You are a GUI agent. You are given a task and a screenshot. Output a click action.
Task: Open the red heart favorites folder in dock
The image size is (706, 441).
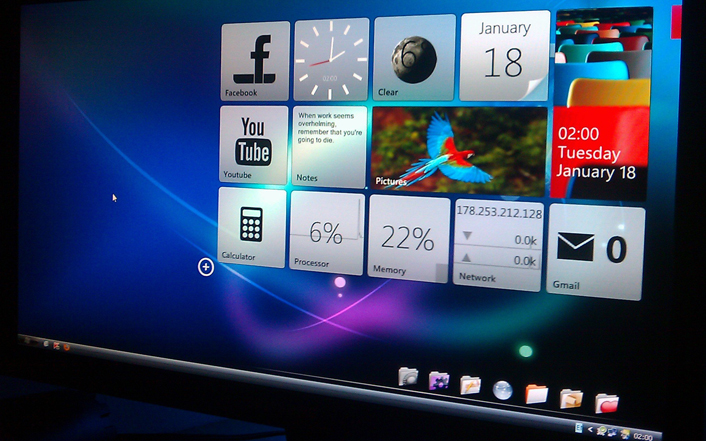click(606, 403)
